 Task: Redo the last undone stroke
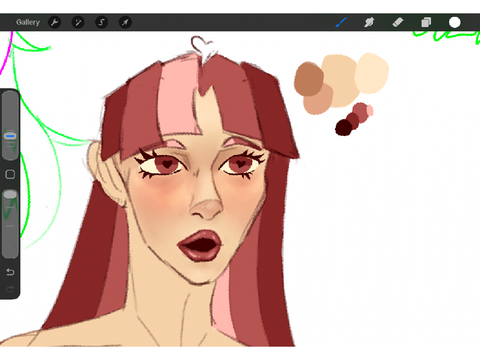(x=10, y=289)
